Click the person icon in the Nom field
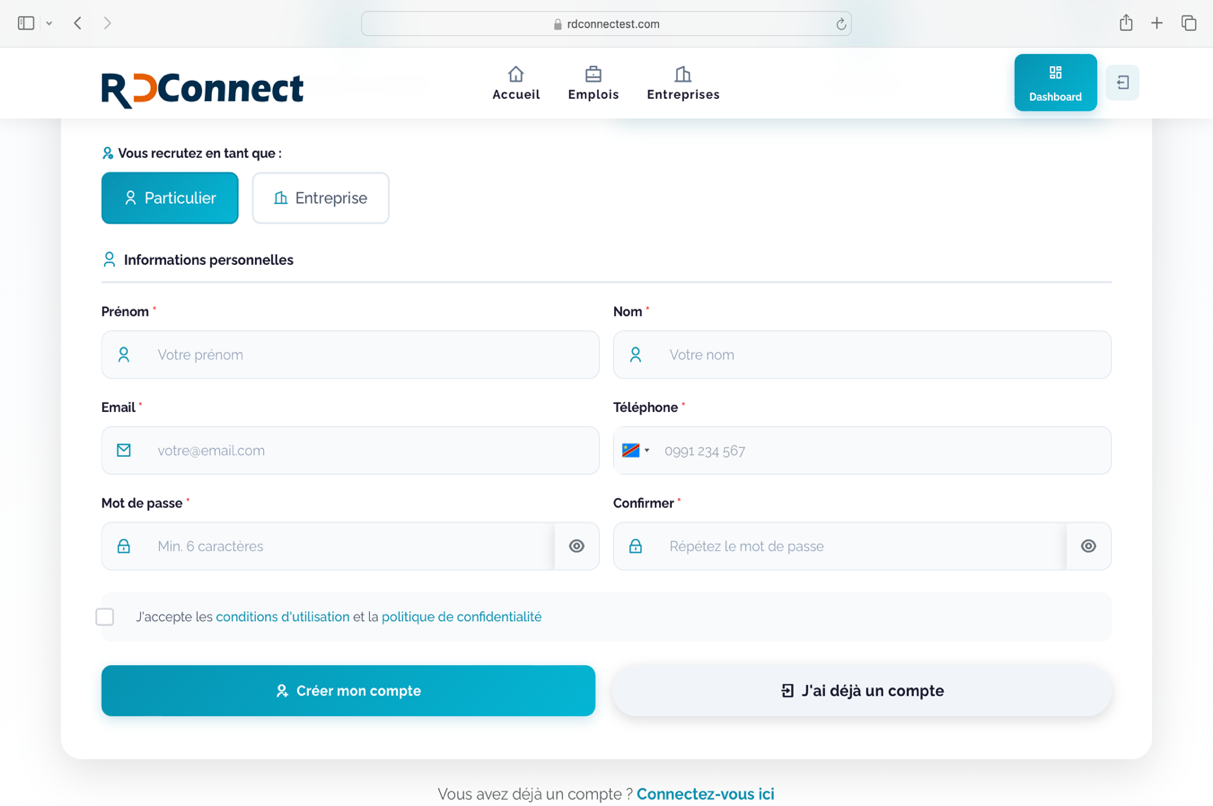Viewport: 1213px width, 806px height. coord(636,354)
